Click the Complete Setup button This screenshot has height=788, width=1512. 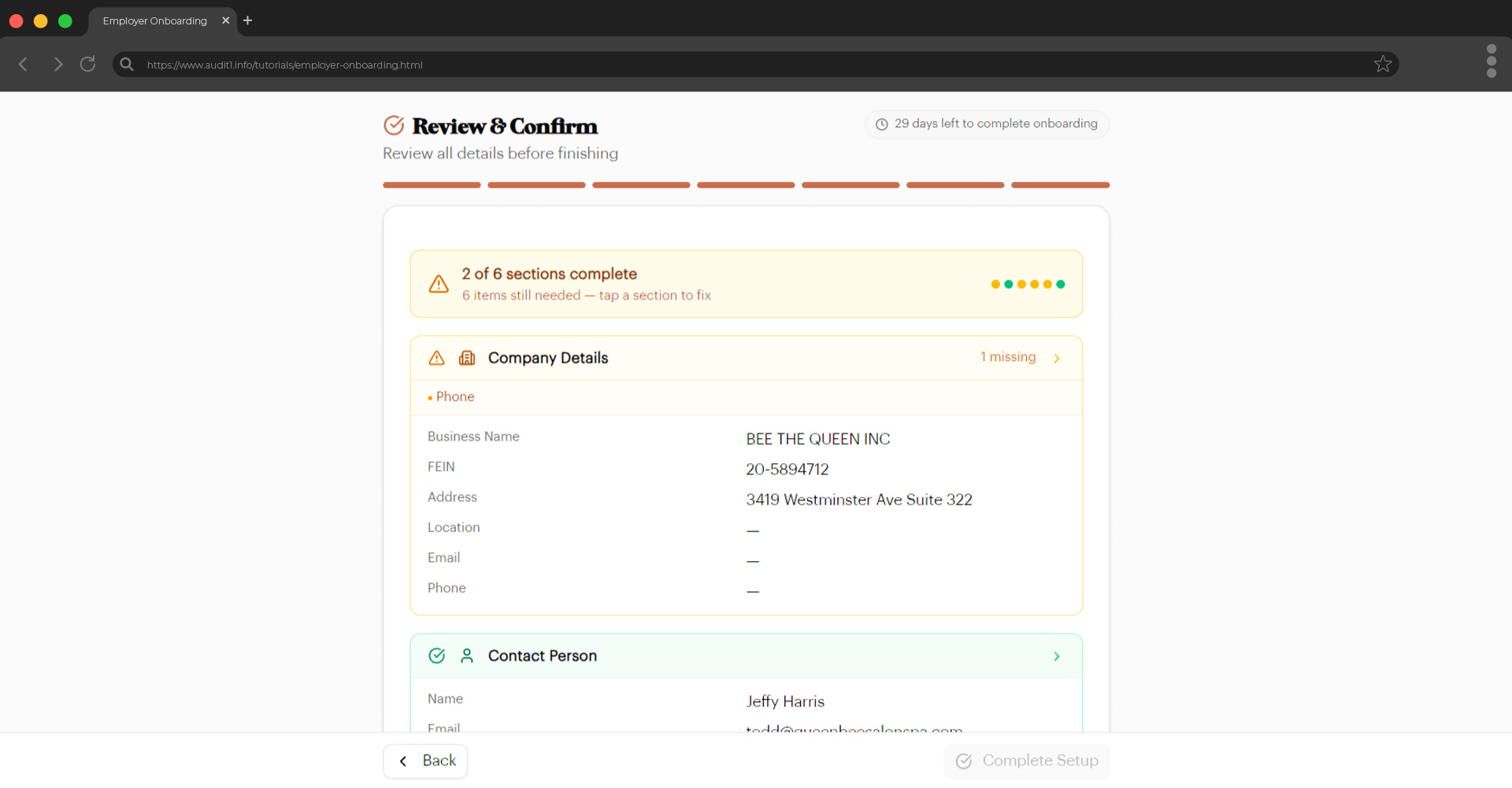coord(1025,760)
